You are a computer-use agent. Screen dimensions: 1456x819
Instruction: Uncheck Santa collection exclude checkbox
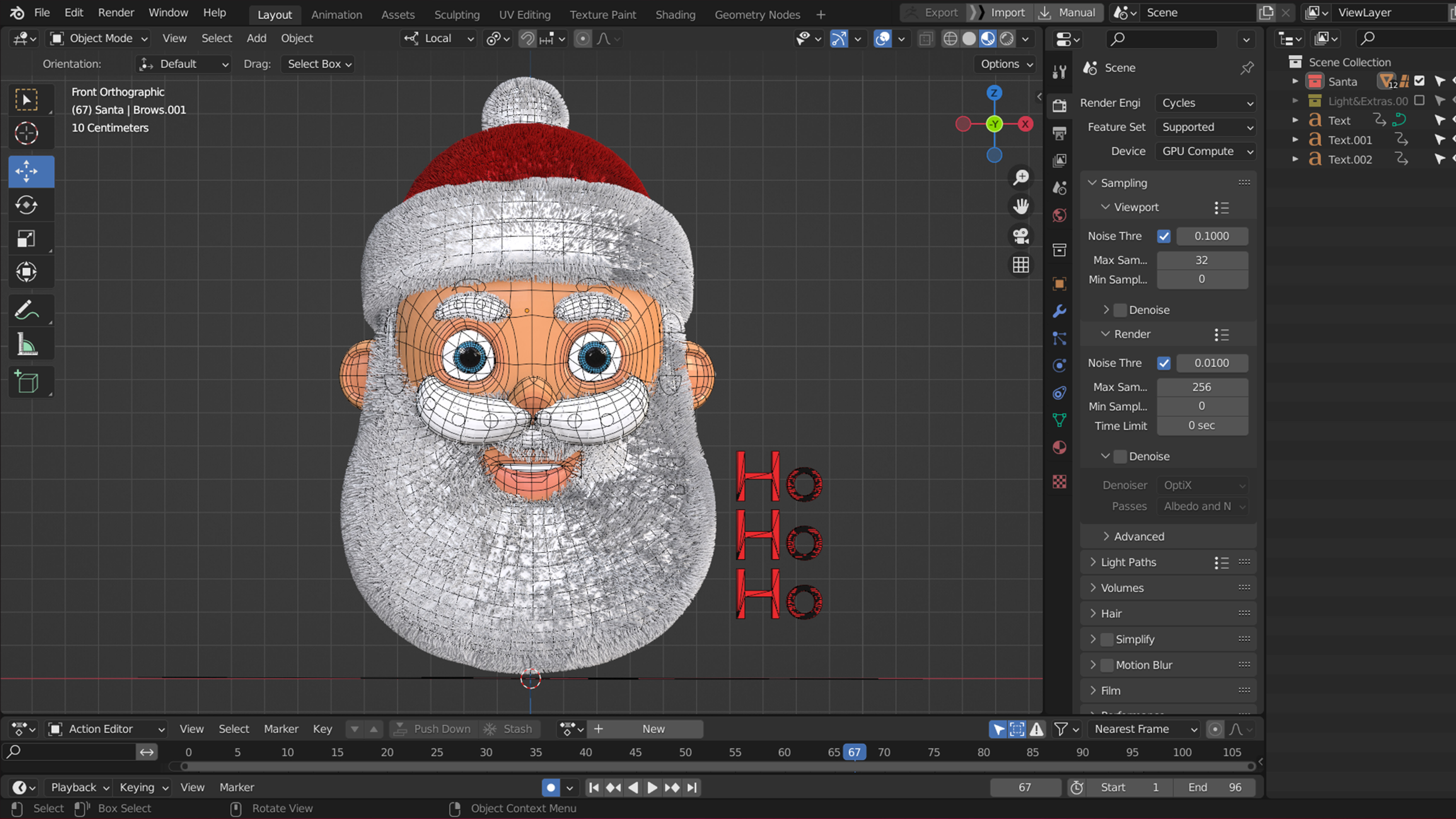[x=1419, y=81]
